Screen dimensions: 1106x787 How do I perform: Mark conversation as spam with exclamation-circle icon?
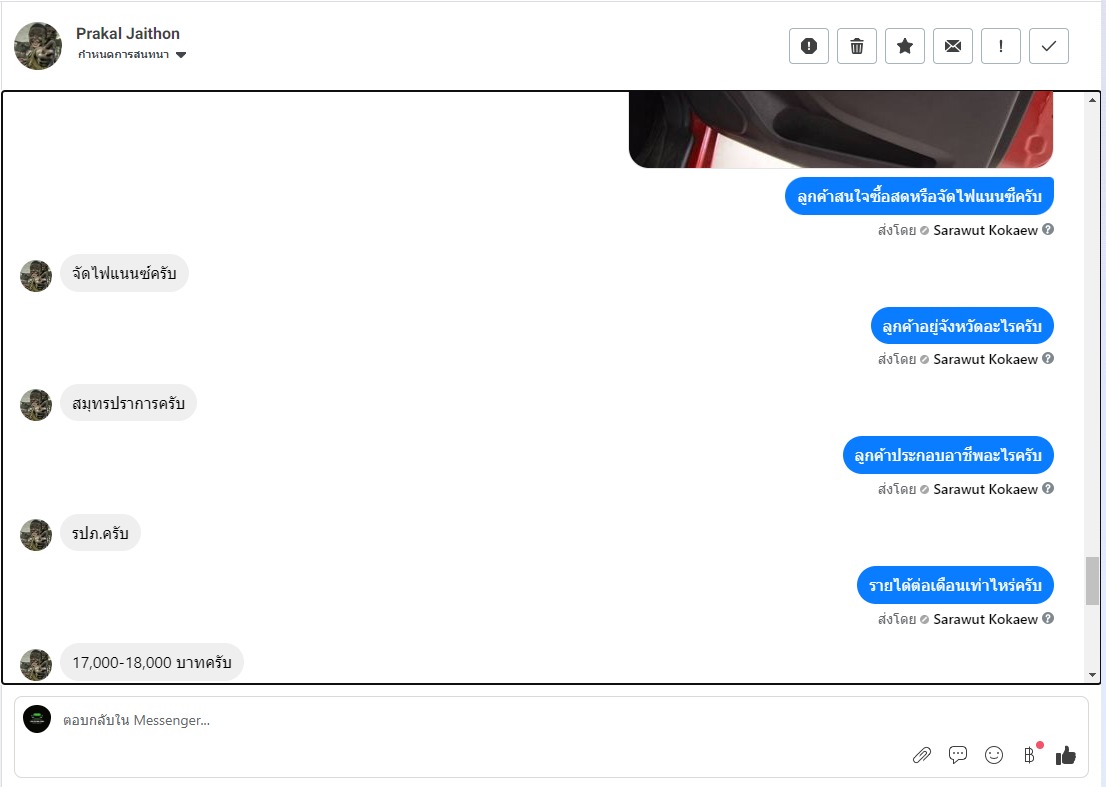pyautogui.click(x=808, y=47)
